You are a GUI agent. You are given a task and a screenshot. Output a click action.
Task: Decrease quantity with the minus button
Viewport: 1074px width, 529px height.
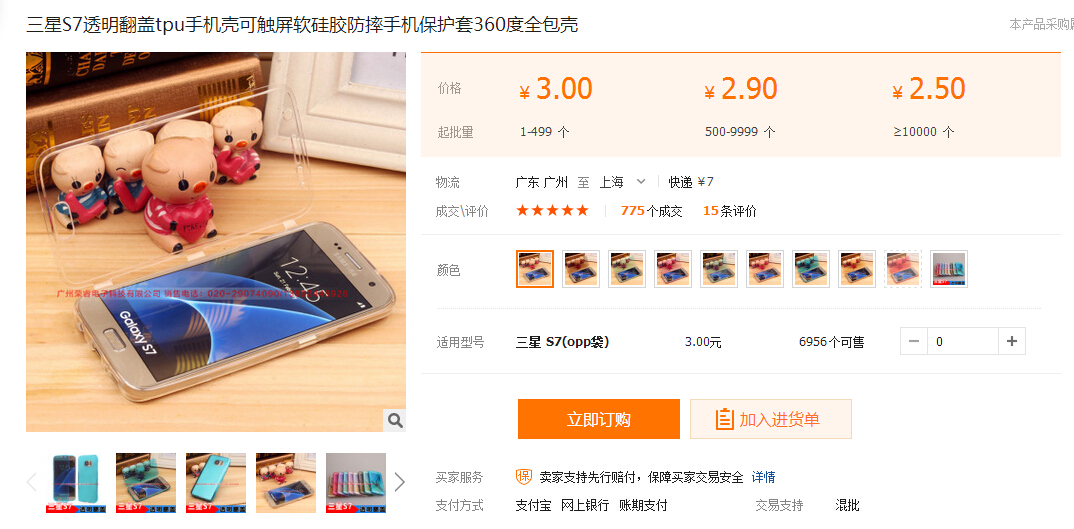[914, 341]
